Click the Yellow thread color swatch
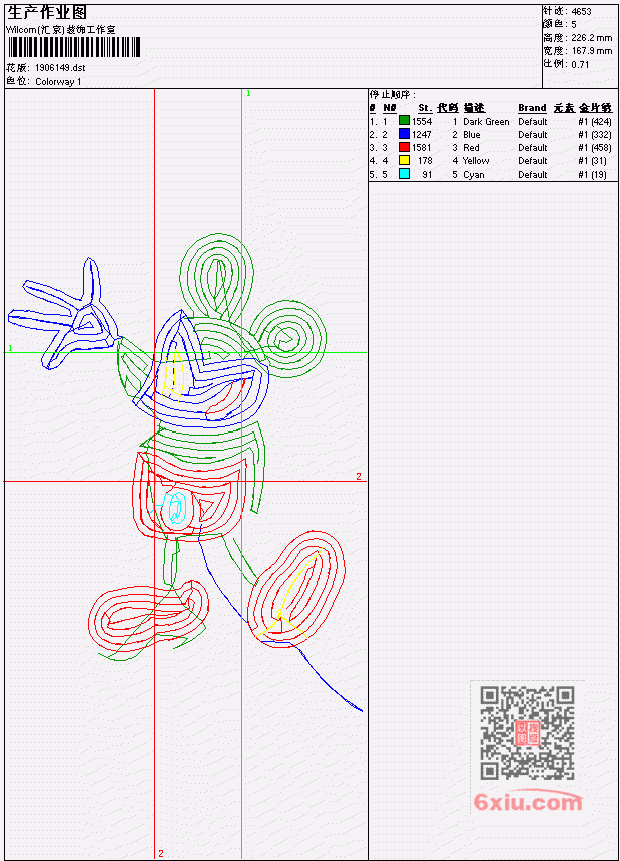This screenshot has height=861, width=620. click(404, 160)
